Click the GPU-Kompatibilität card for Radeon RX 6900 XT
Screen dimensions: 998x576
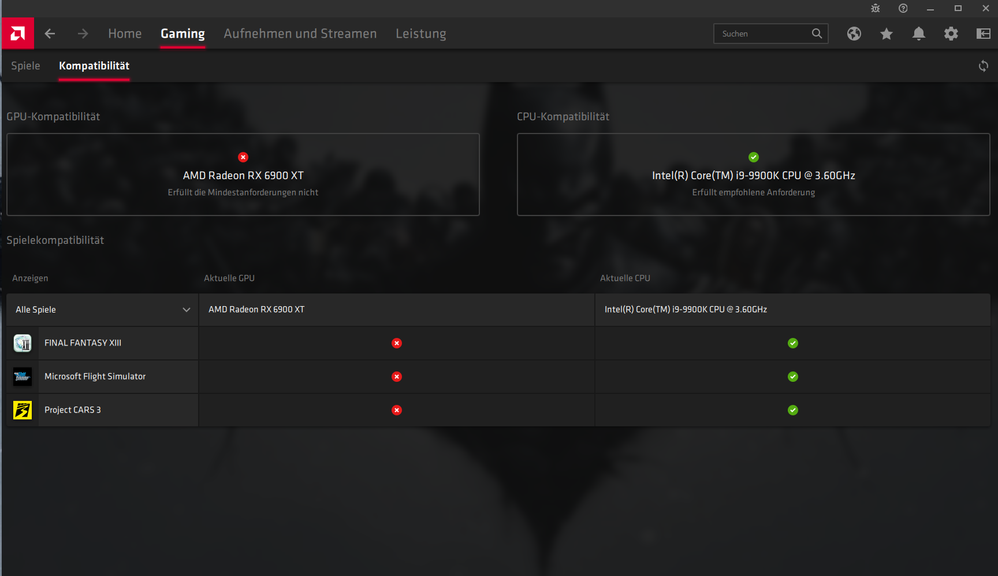[x=243, y=174]
